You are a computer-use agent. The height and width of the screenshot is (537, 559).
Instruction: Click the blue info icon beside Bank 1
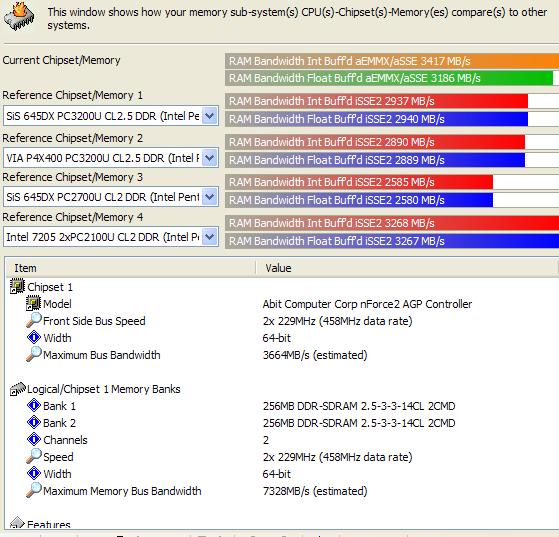coord(34,405)
